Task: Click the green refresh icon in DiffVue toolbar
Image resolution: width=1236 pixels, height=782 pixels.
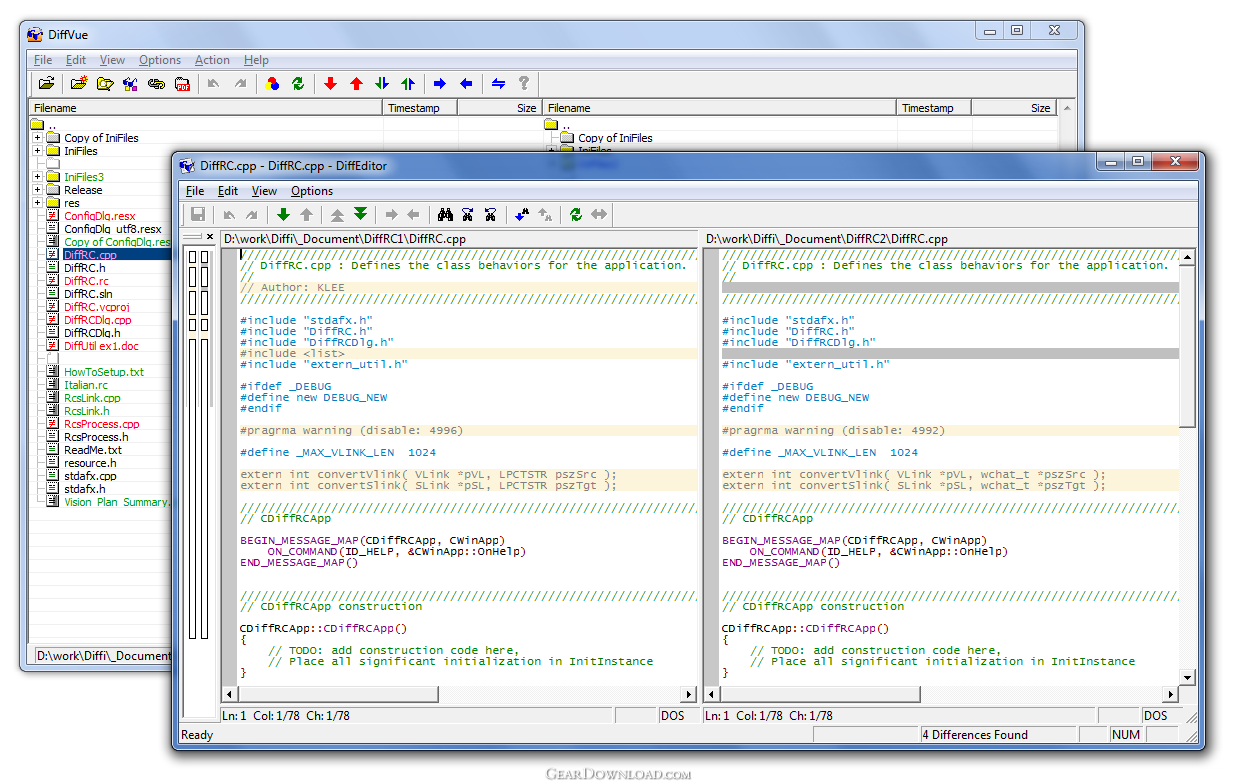Action: 298,84
